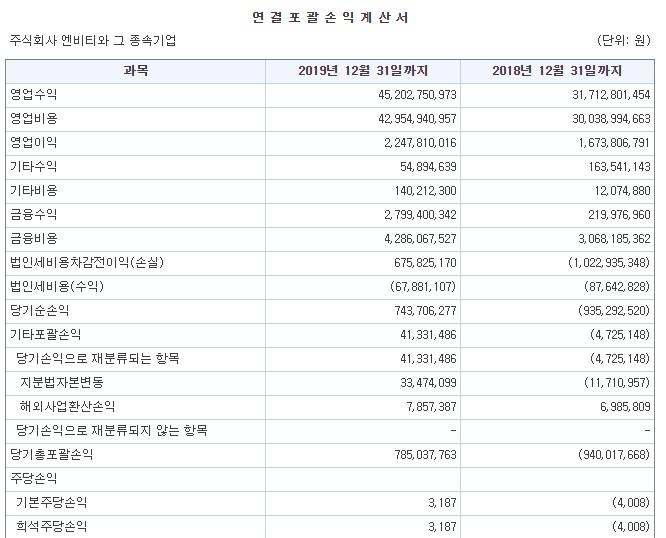Click value 219,976,960
Screen dimensions: 666x538
tap(619, 214)
